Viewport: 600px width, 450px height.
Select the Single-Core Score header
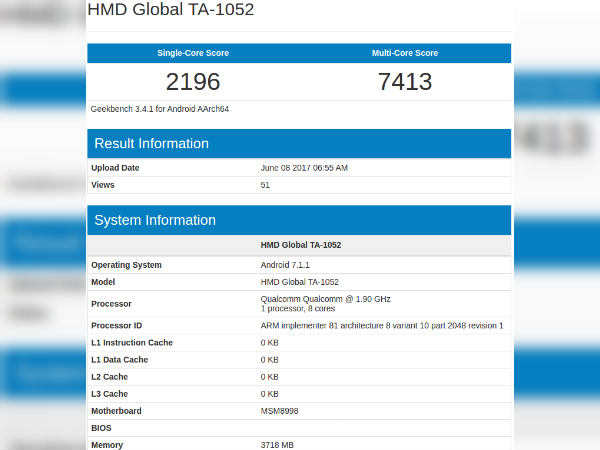pos(193,53)
